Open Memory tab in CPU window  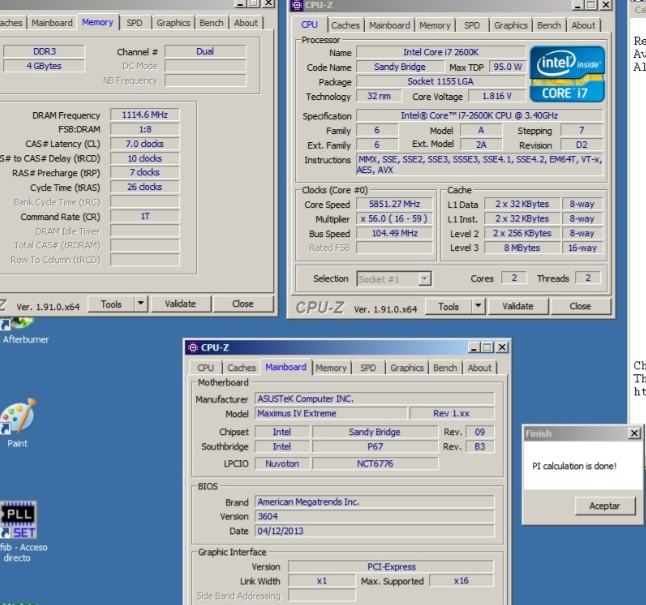[x=435, y=26]
